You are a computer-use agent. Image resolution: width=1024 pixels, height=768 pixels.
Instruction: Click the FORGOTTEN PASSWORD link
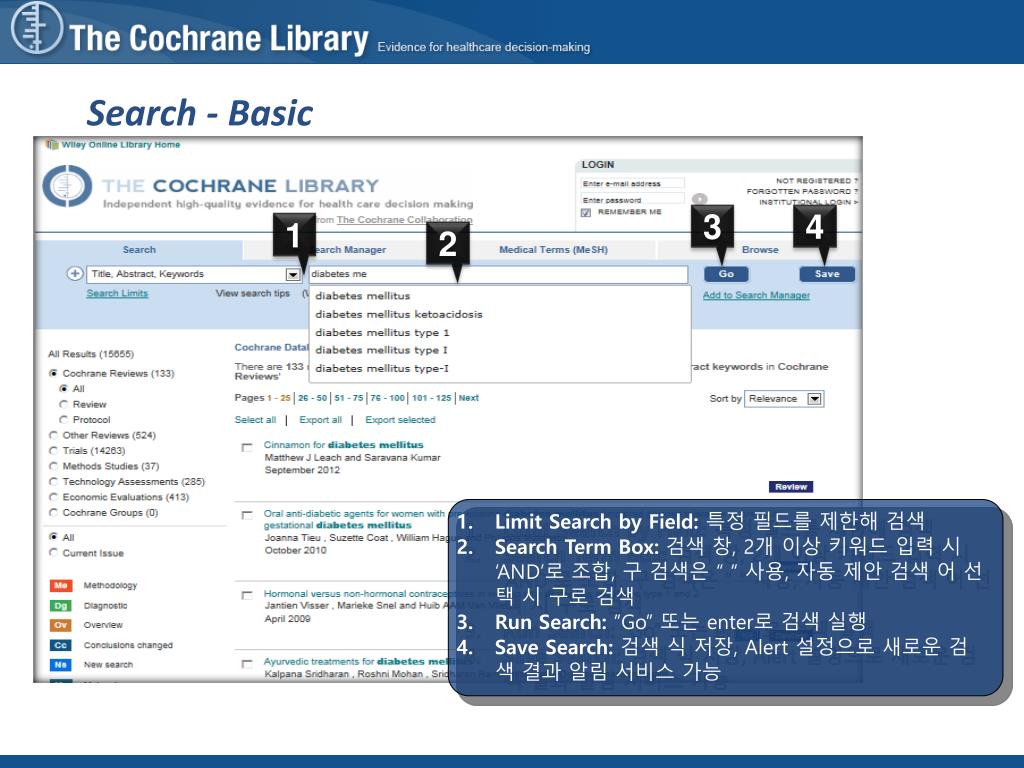803,191
